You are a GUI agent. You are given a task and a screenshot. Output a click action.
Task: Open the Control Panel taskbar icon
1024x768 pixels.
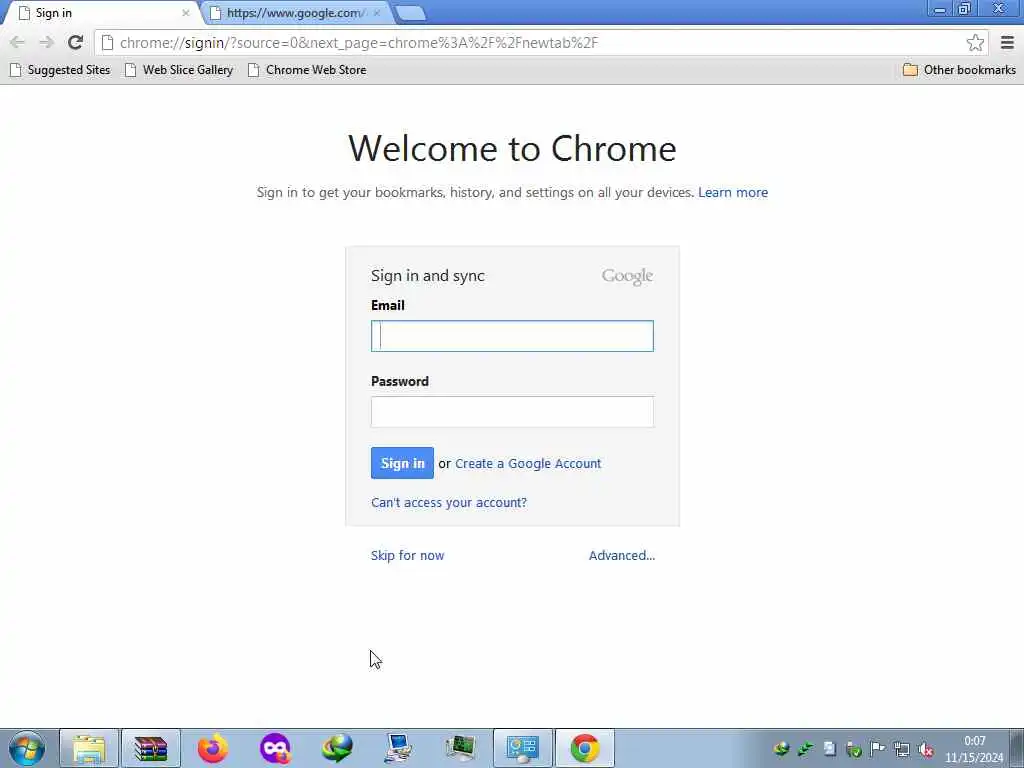pos(522,748)
